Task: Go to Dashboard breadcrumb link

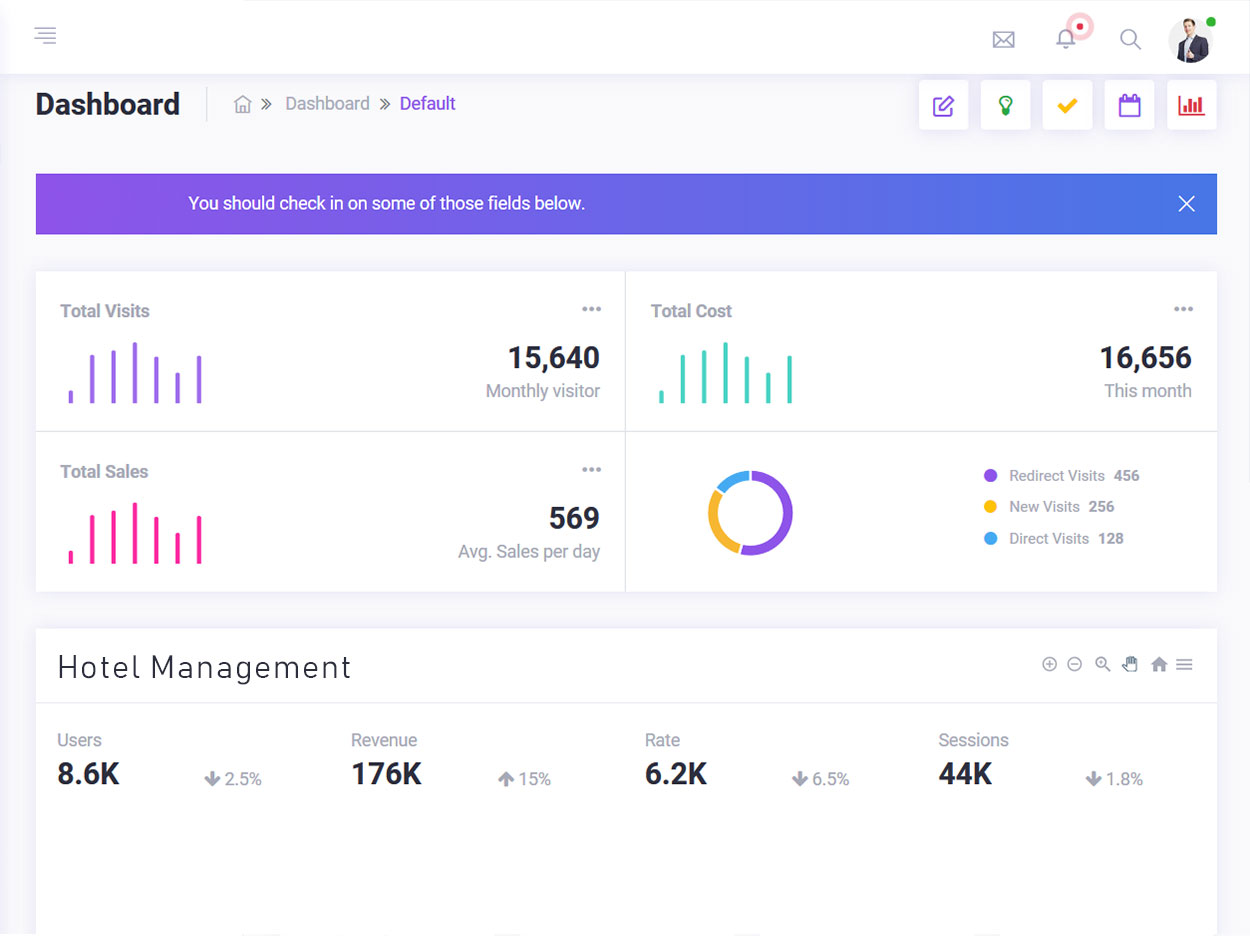Action: point(327,104)
